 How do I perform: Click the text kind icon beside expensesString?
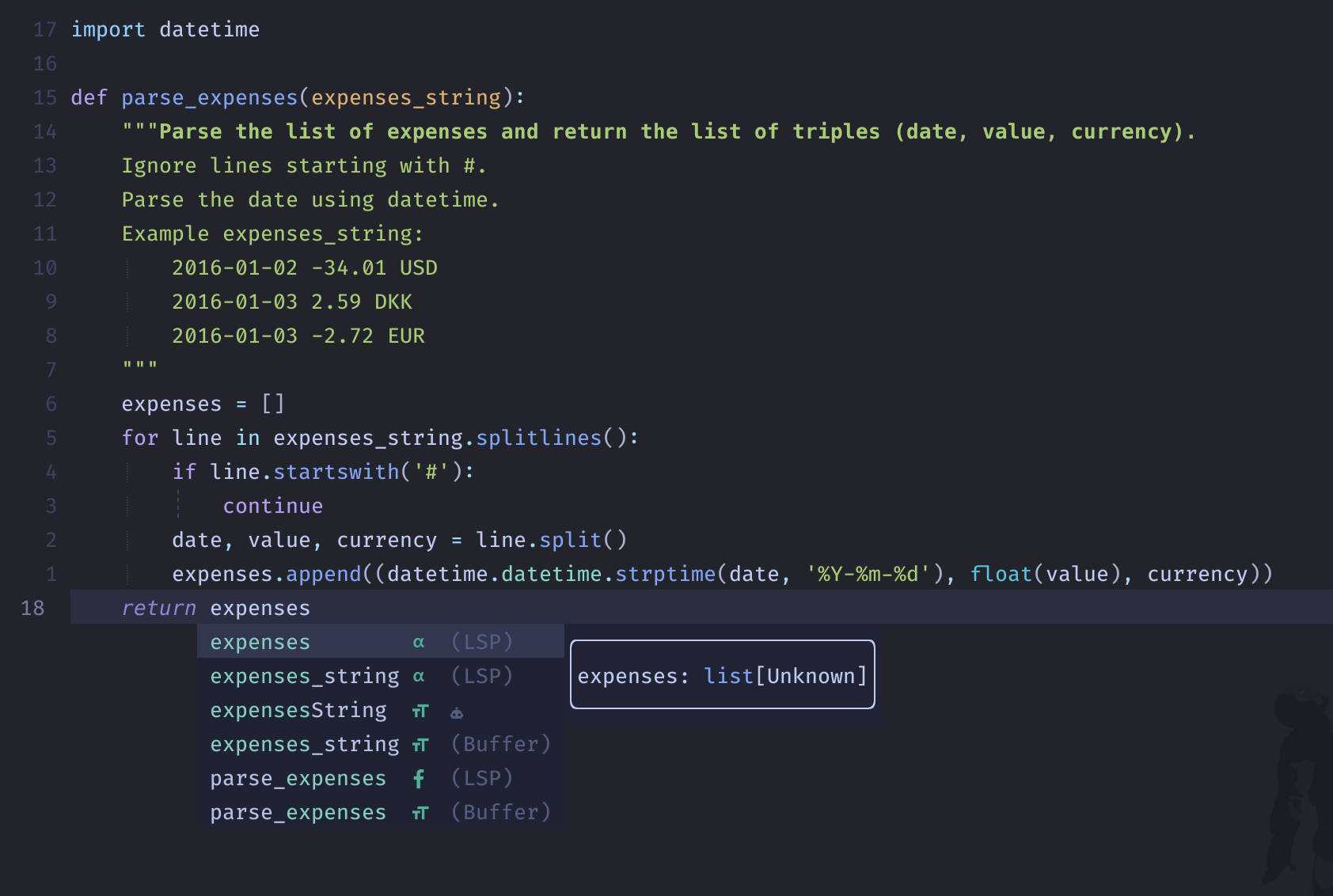click(420, 710)
